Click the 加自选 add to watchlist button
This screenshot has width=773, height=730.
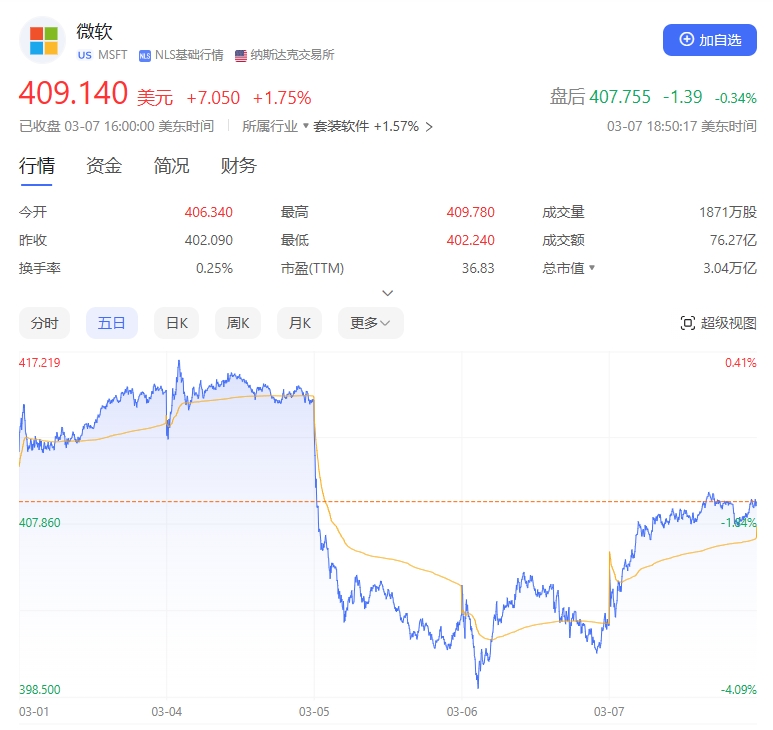click(x=709, y=40)
